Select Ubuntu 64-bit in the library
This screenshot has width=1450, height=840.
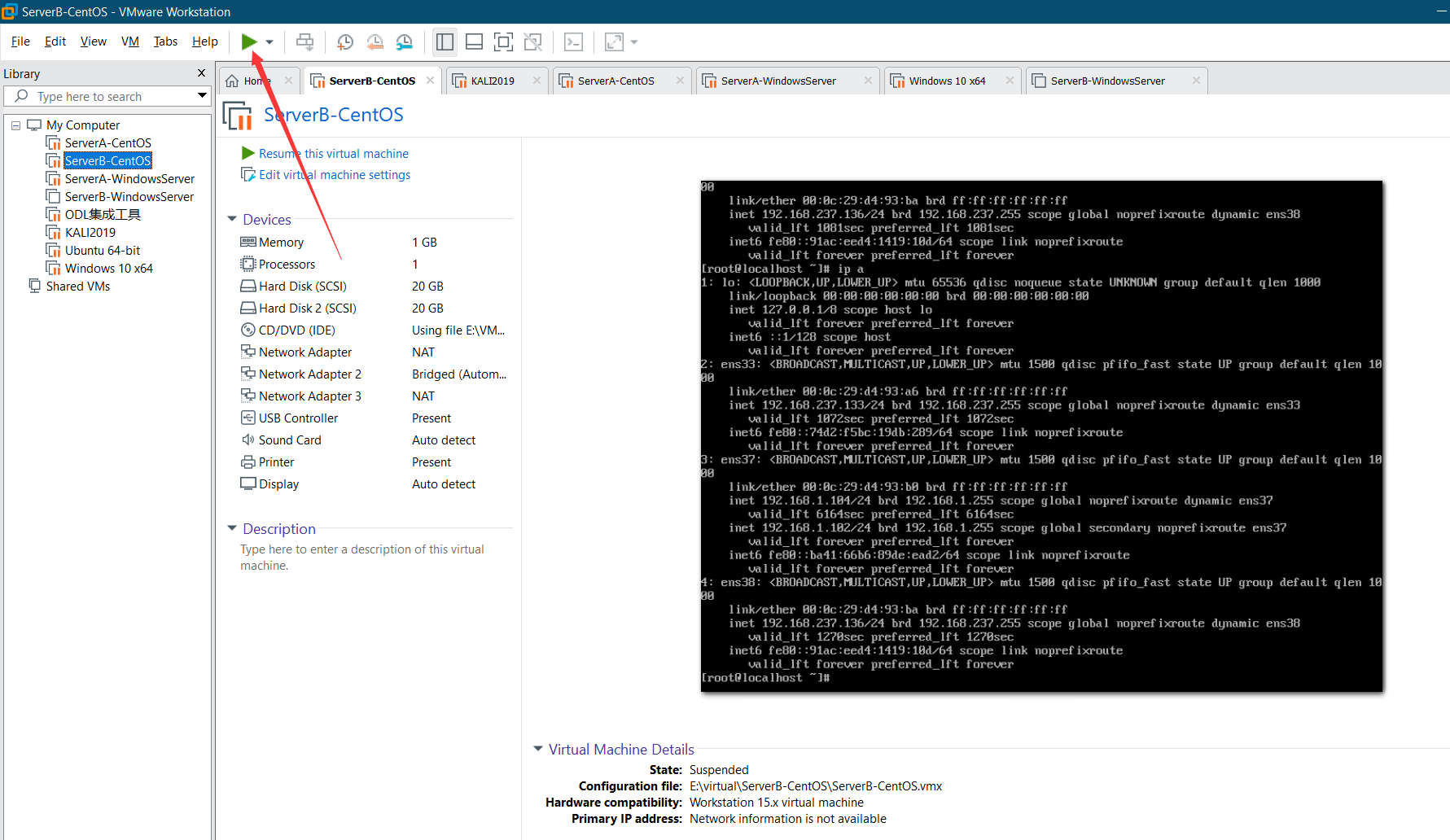click(103, 251)
